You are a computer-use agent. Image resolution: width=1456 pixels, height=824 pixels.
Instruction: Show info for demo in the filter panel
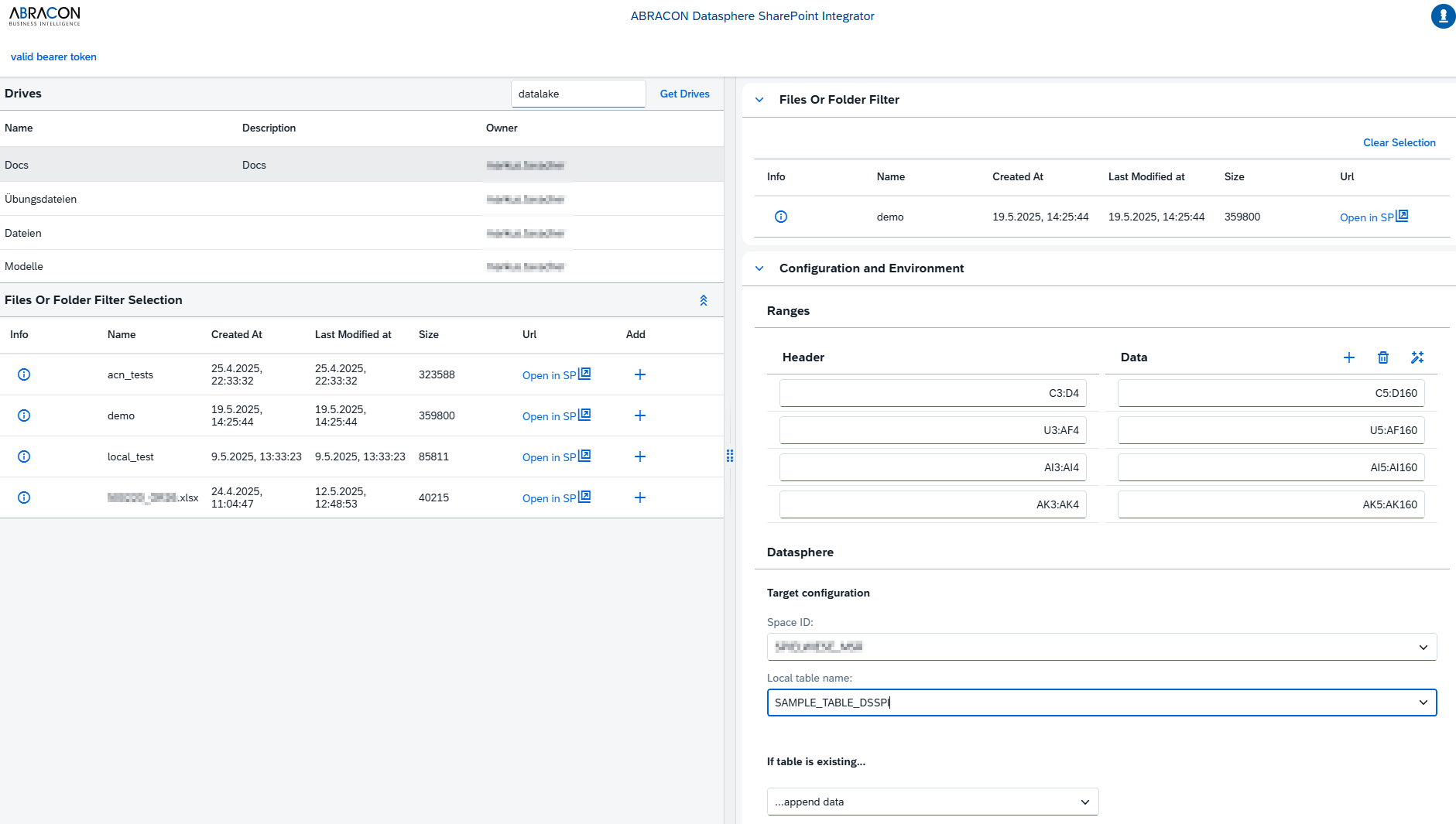coord(781,217)
